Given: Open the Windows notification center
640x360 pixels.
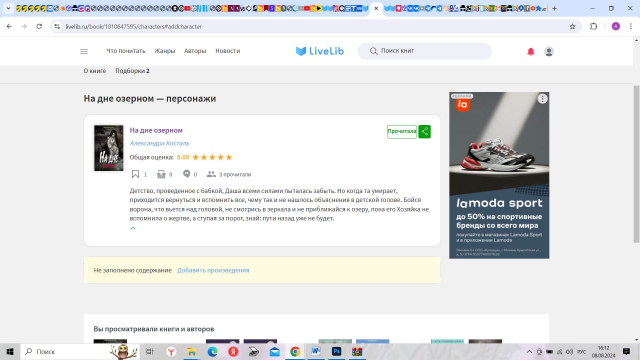Looking at the screenshot, I should pos(627,352).
